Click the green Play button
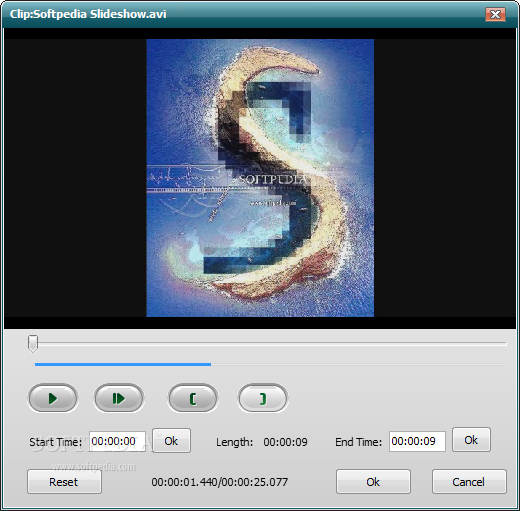520x511 pixels. 53,398
